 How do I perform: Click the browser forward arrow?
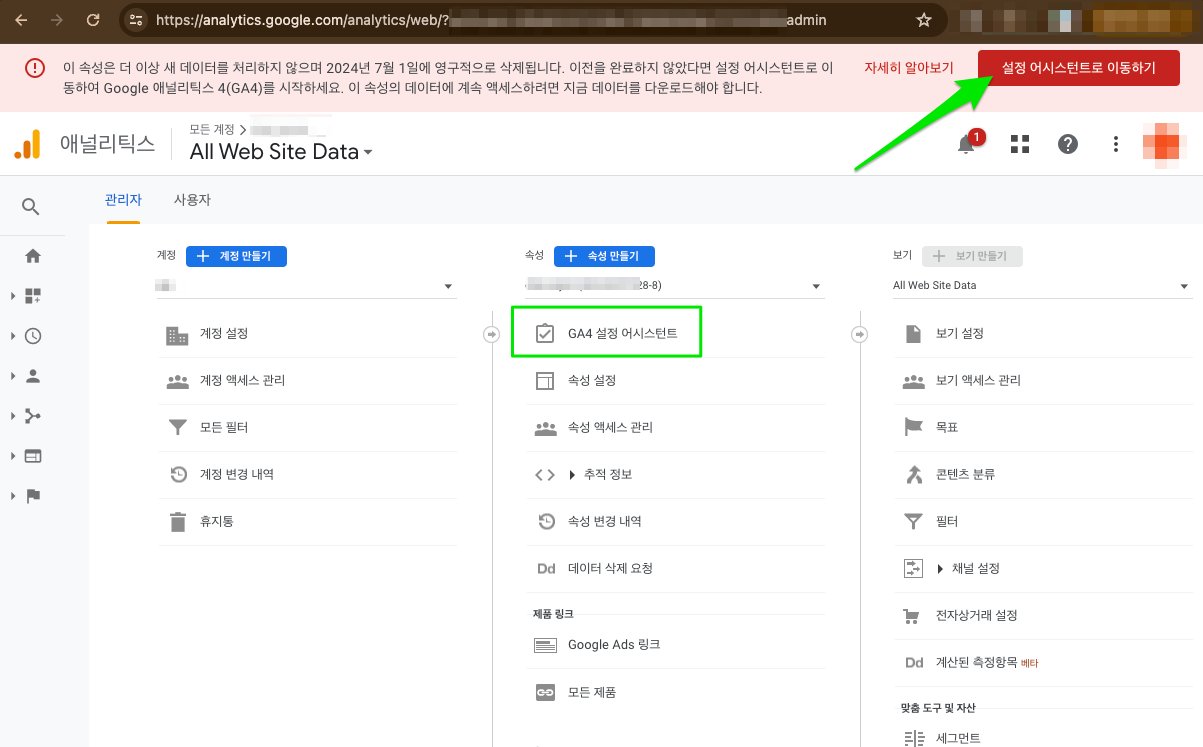(57, 20)
